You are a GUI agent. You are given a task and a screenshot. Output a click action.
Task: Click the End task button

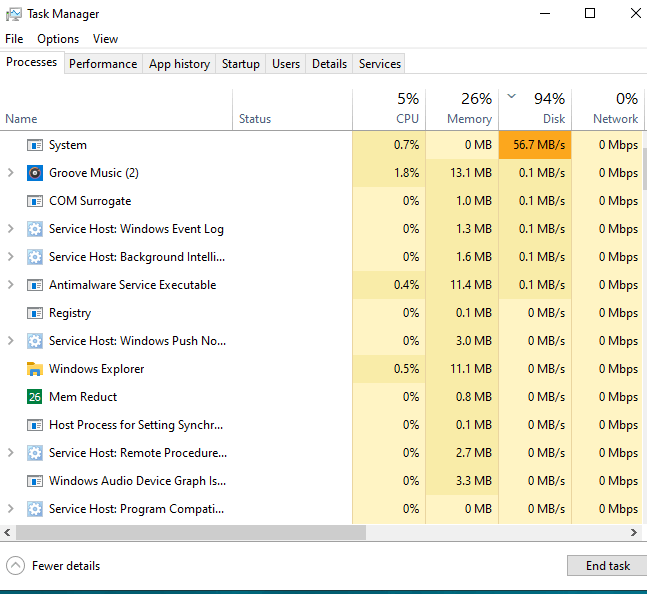coord(607,566)
